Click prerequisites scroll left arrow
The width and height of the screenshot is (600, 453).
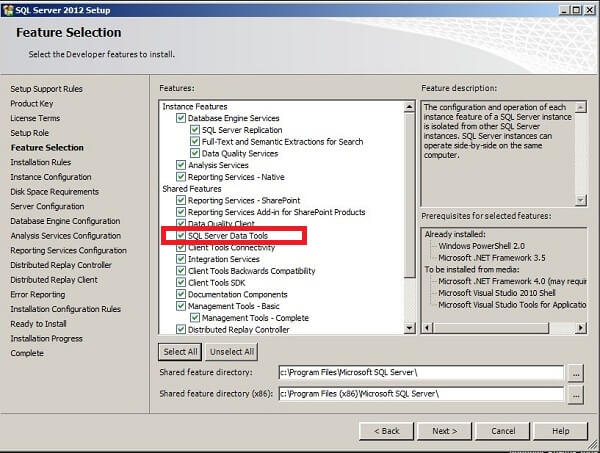coord(428,328)
